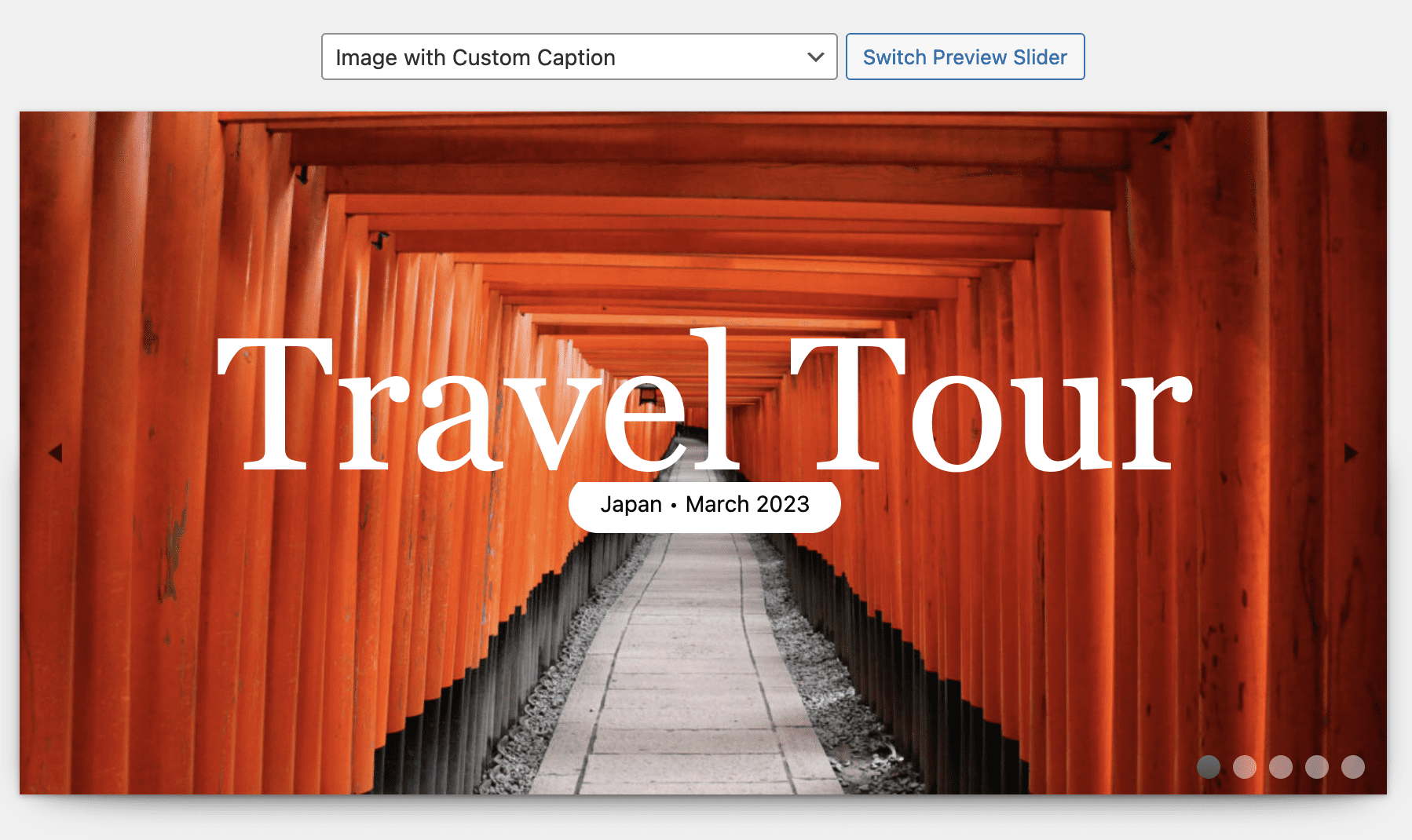Click the previous slide left arrow
Viewport: 1412px width, 840px height.
56,453
